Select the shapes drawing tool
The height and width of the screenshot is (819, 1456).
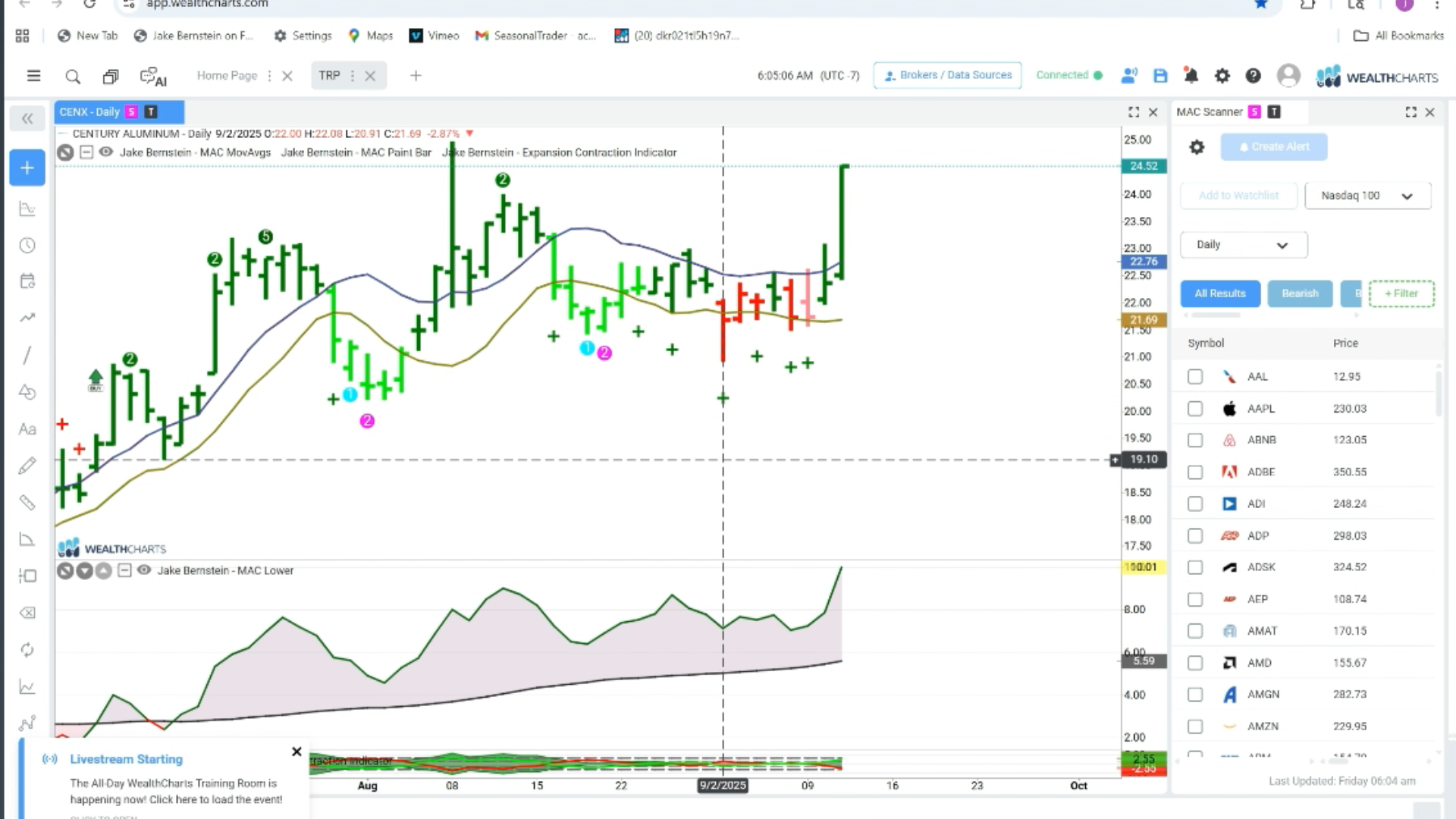pos(27,392)
